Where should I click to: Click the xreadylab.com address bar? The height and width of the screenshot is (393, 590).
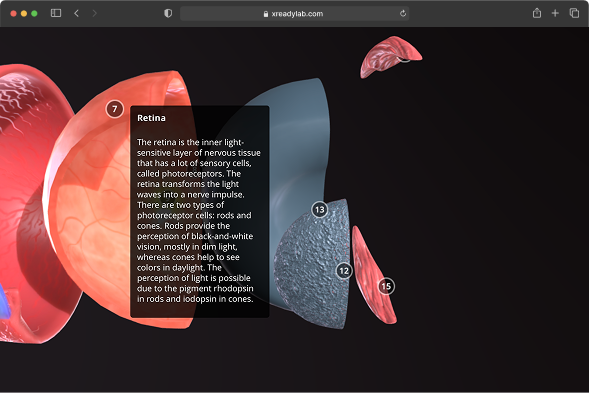(295, 14)
